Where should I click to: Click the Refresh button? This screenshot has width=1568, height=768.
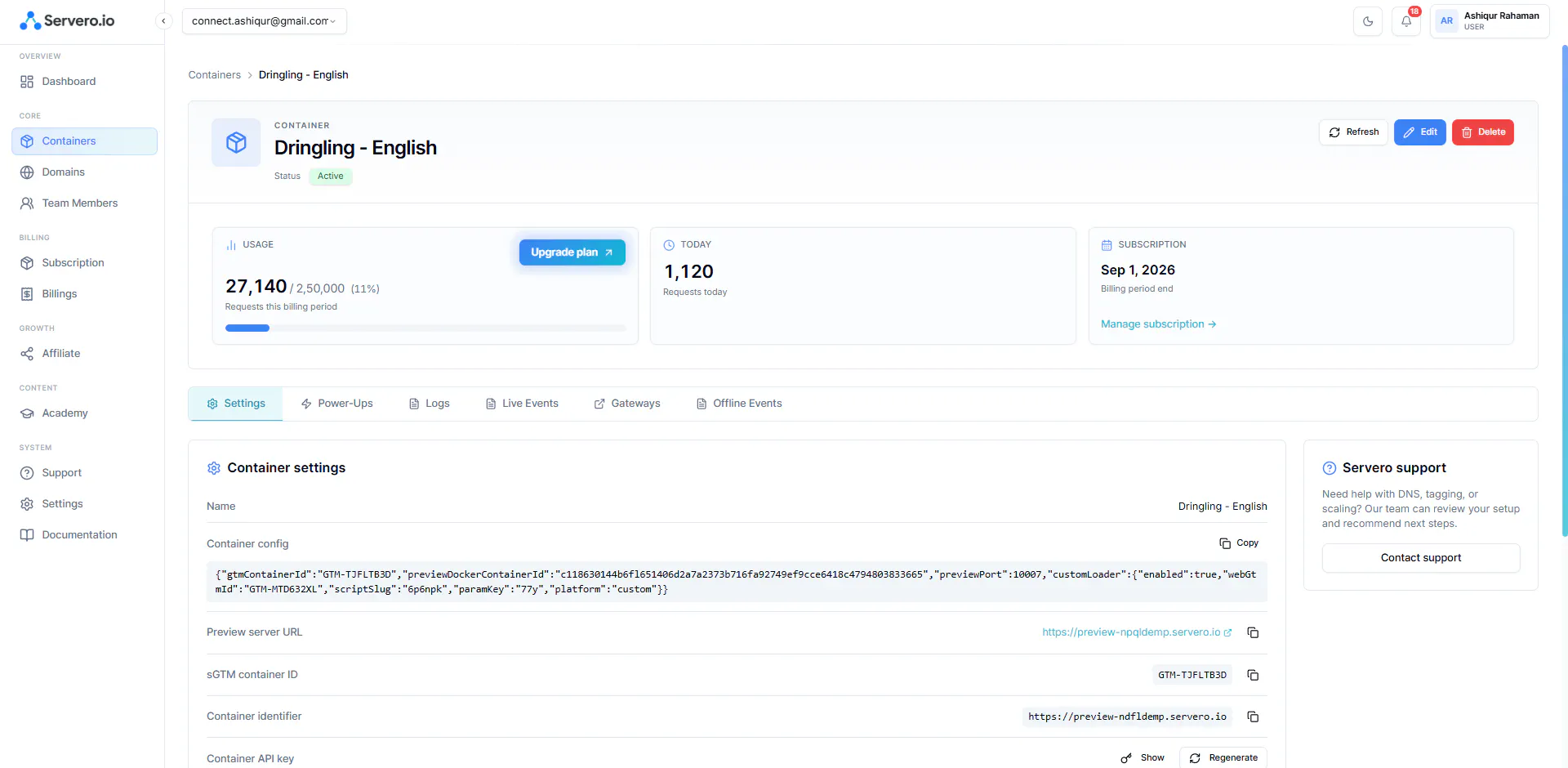point(1353,132)
